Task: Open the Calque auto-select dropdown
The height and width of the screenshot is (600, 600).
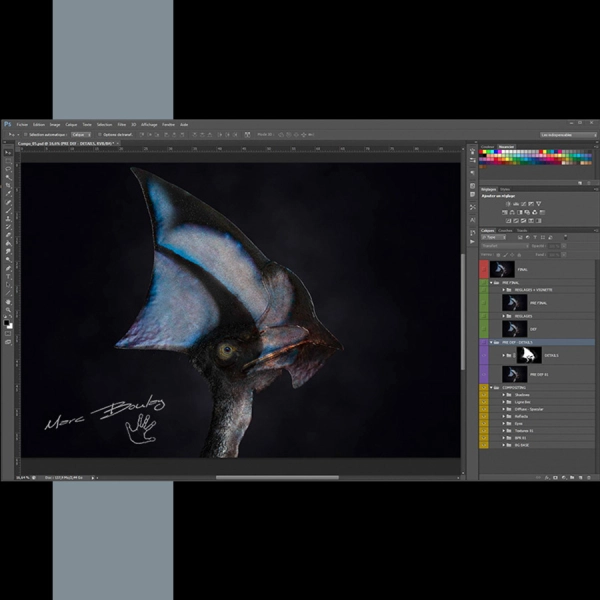Action: coord(81,135)
